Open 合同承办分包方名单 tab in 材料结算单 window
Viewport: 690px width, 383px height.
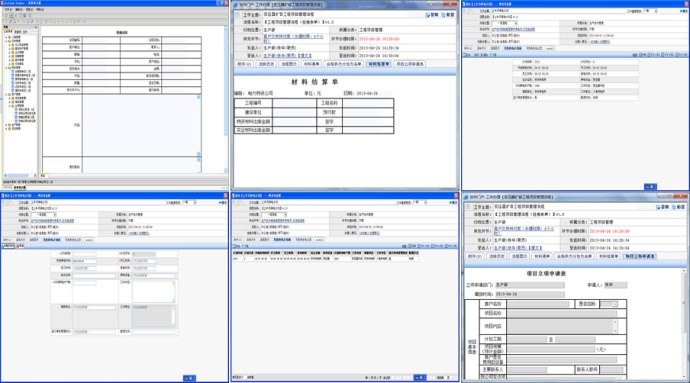[344, 64]
